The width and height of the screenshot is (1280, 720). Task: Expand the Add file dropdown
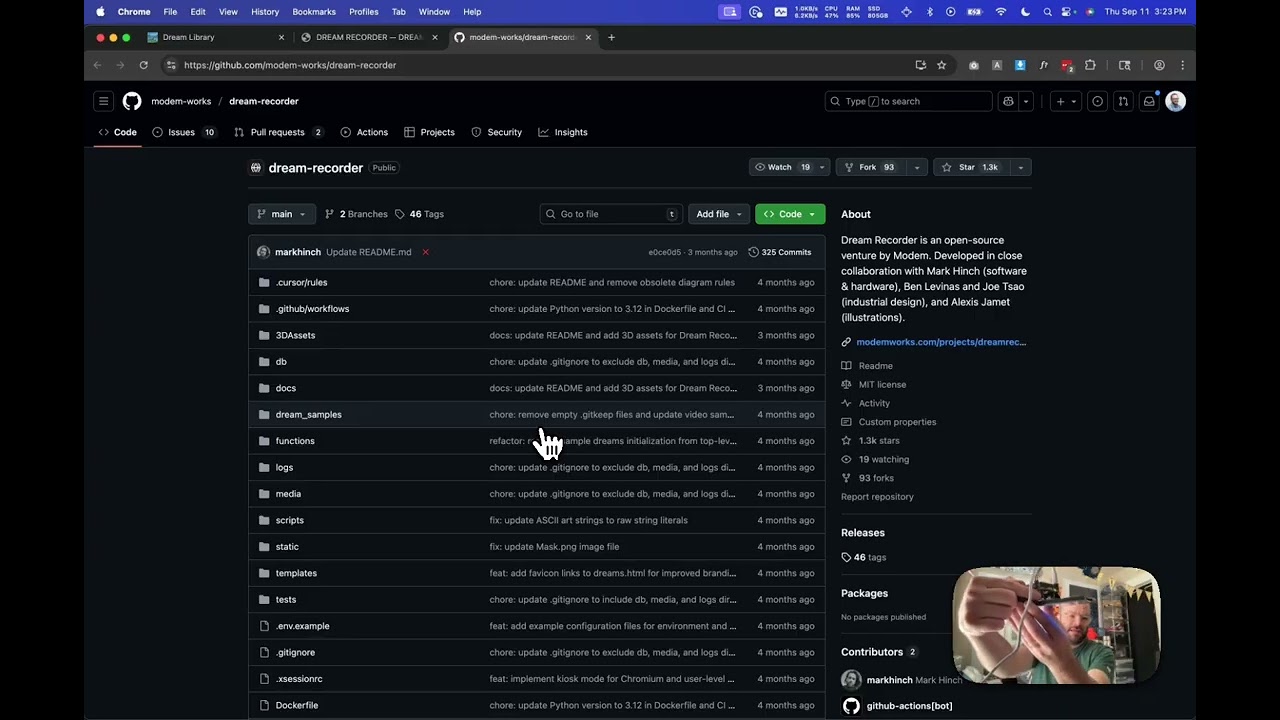pyautogui.click(x=719, y=214)
